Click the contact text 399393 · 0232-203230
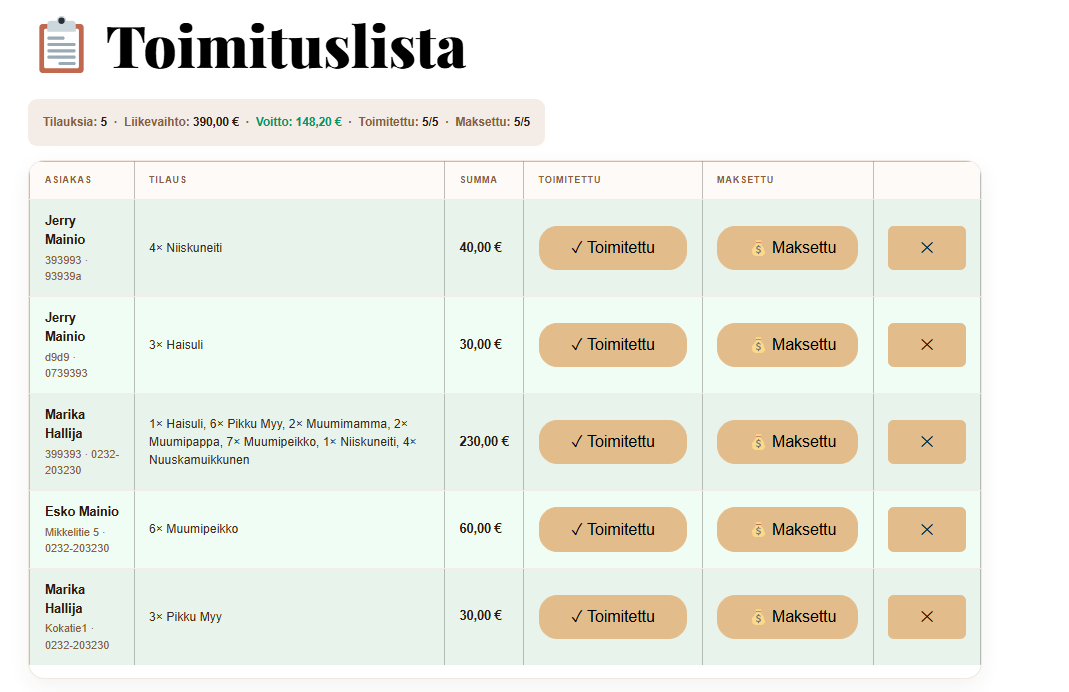 82,462
